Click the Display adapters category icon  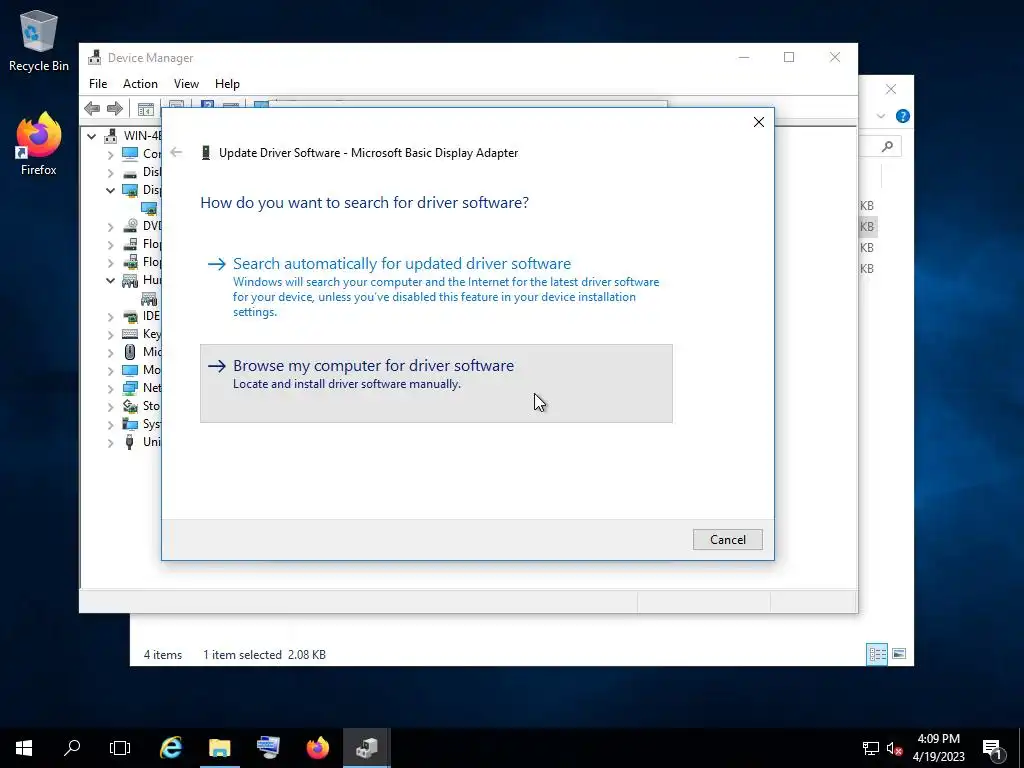coord(131,190)
